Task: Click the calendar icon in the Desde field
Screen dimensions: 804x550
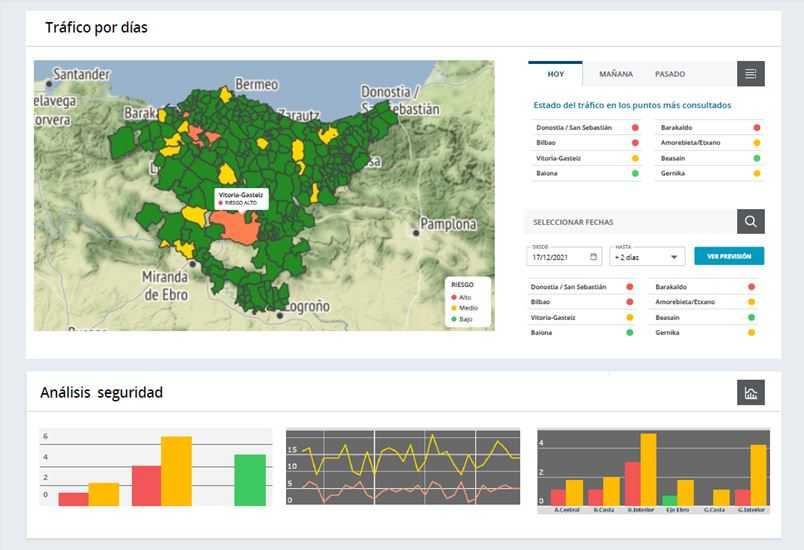Action: [593, 256]
